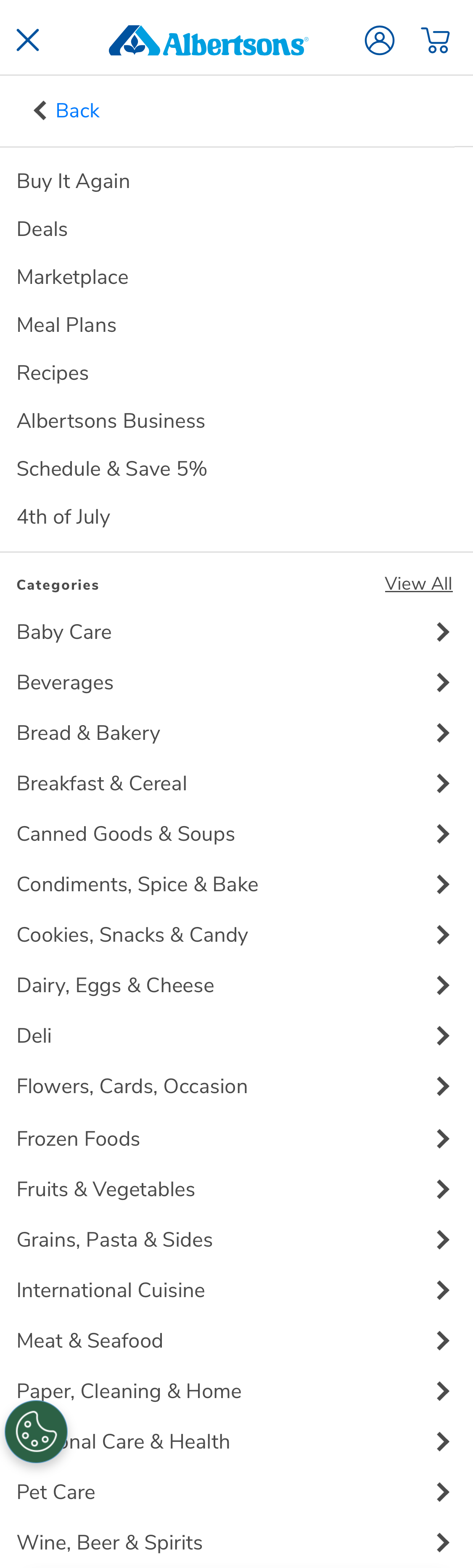Open cookie preferences via the cookie icon
Viewport: 473px width, 1568px height.
(37, 1432)
